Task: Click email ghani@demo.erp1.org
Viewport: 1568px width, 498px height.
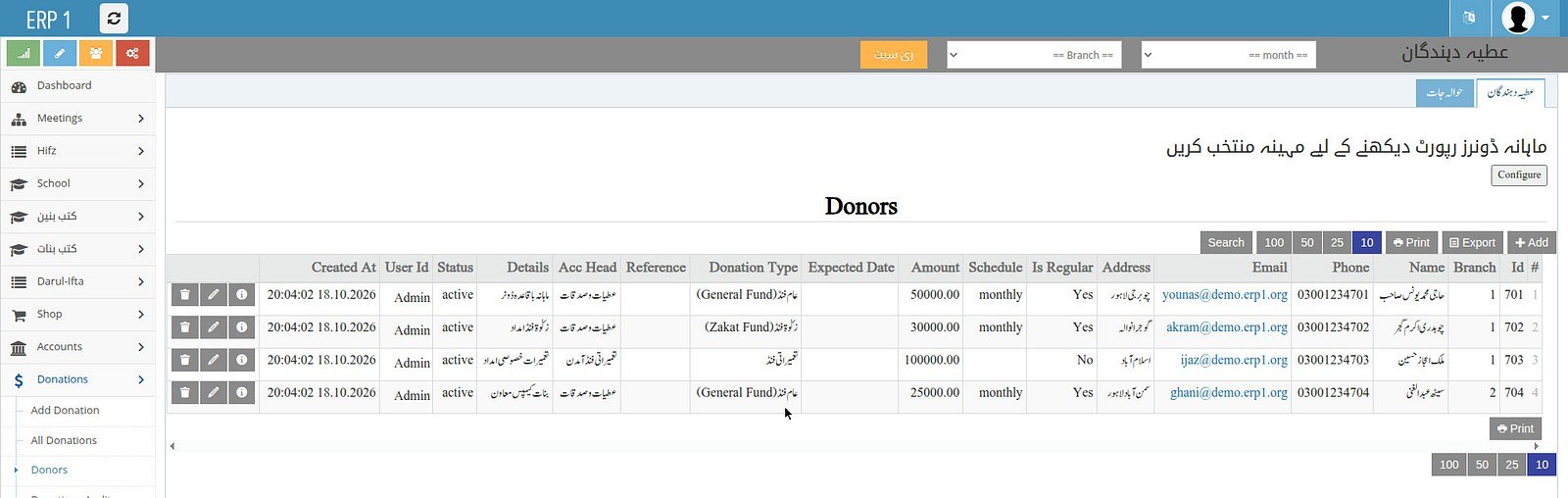Action: pos(1229,393)
